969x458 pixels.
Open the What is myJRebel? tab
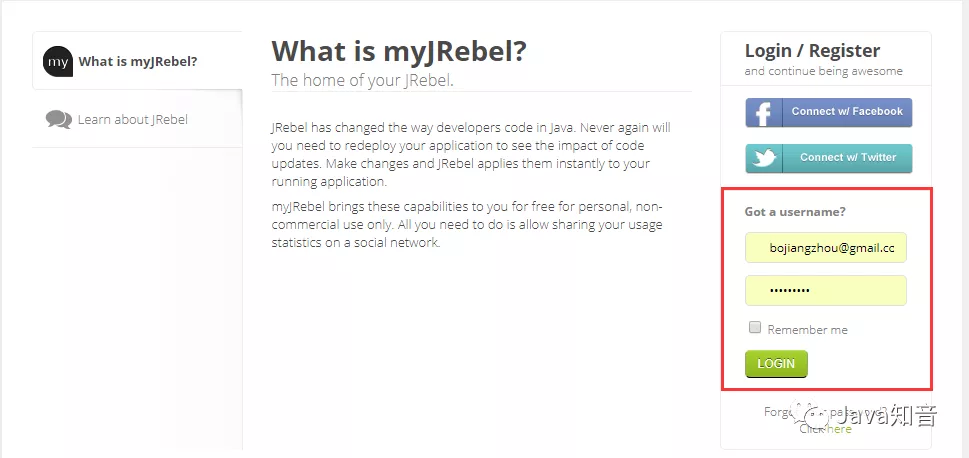137,61
